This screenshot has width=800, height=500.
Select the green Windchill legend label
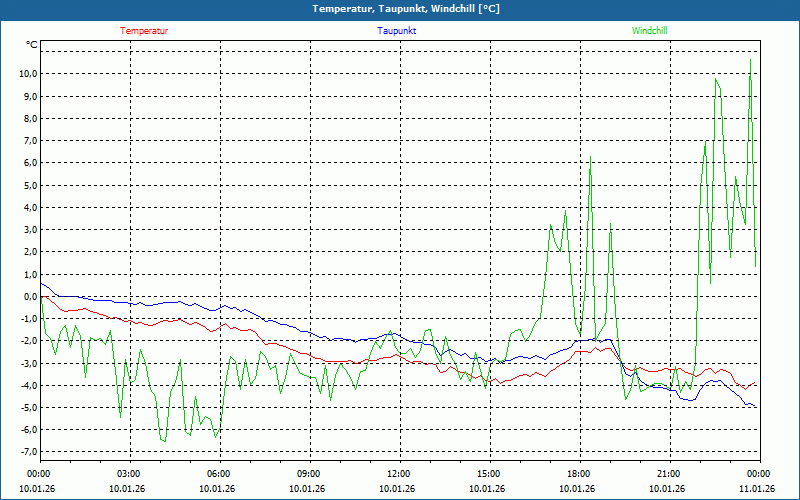pos(649,31)
